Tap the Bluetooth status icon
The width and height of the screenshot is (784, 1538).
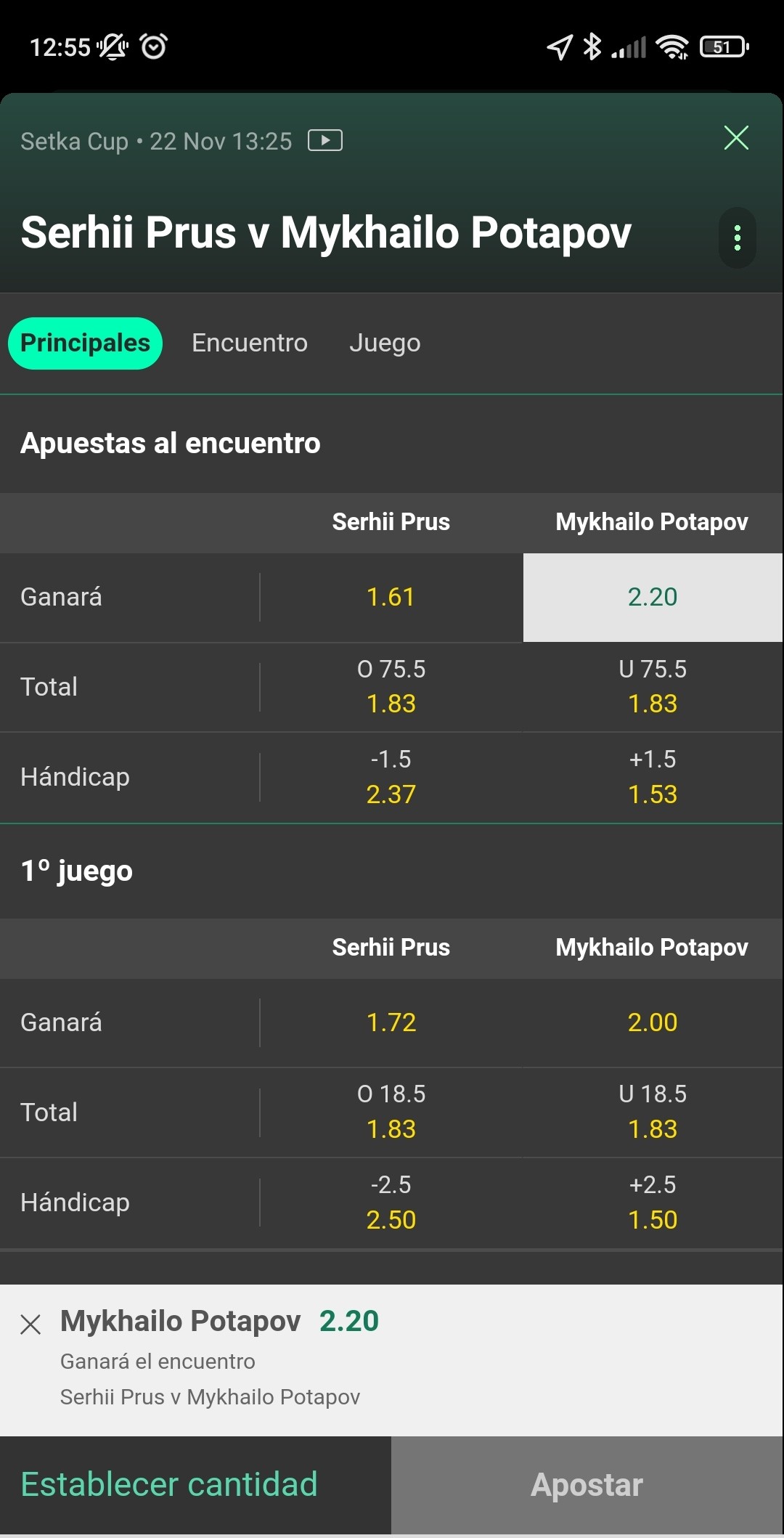pyautogui.click(x=592, y=47)
